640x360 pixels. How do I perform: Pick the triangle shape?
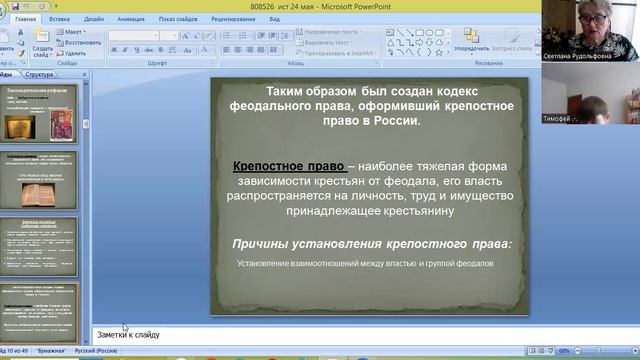coord(390,42)
